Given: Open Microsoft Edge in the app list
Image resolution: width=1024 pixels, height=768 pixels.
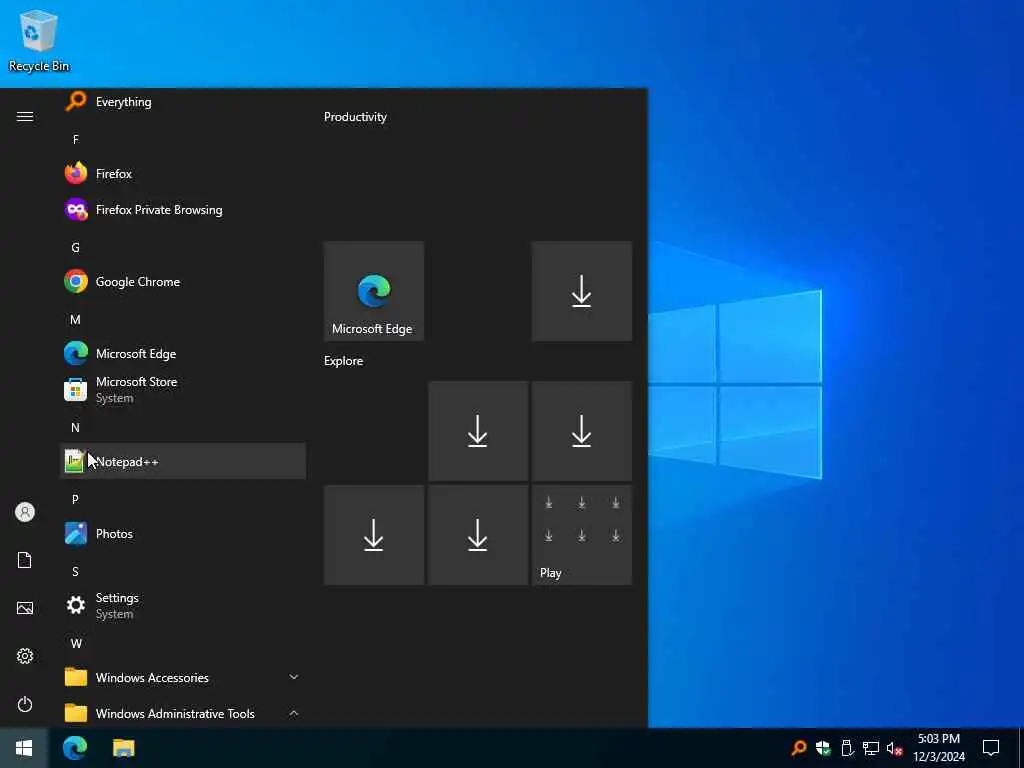Looking at the screenshot, I should [183, 353].
